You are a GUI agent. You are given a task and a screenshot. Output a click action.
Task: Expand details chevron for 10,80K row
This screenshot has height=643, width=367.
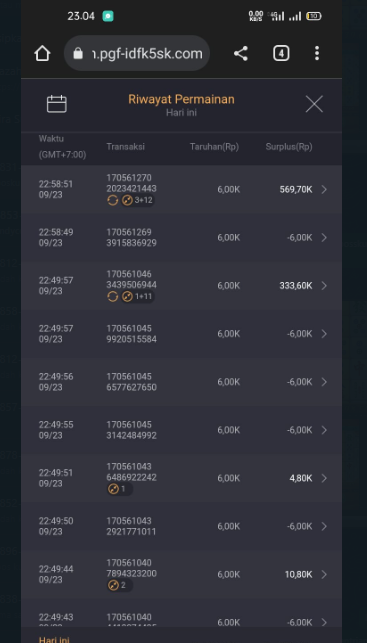click(x=324, y=574)
